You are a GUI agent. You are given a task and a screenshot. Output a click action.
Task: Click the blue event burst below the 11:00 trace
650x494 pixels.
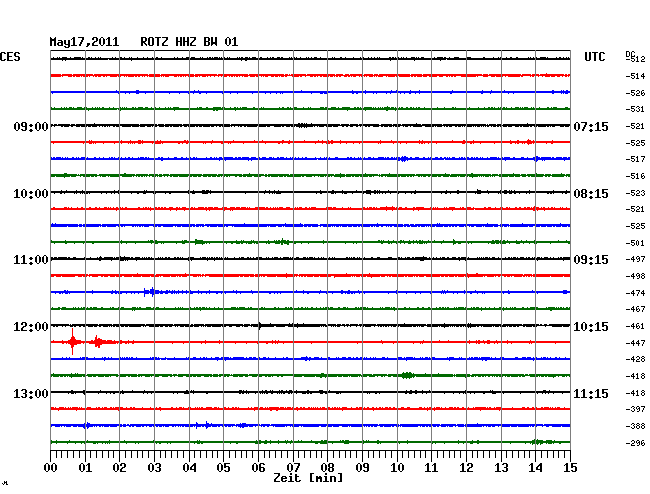150,292
